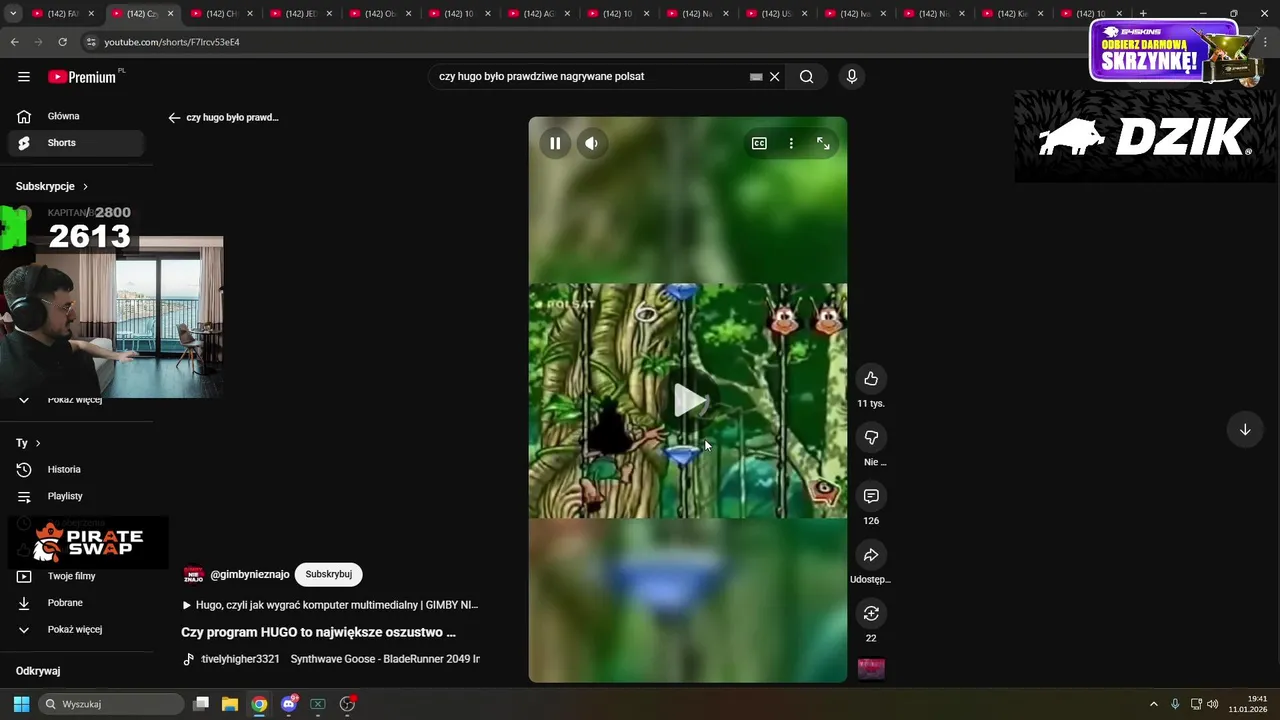View site information icon in address bar
This screenshot has height=720, width=1280.
point(90,42)
